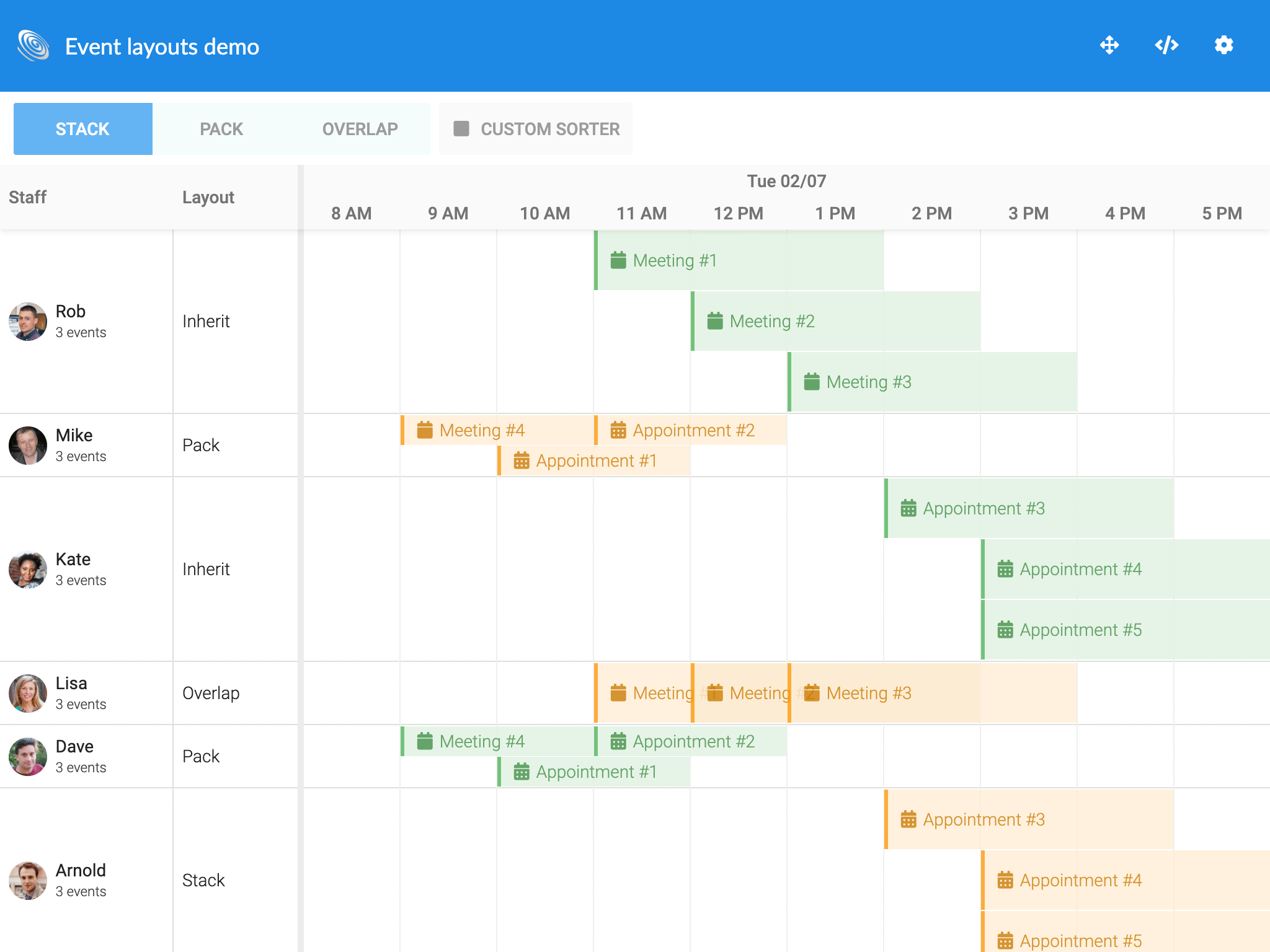Select Mike's Appointment #1 event
The height and width of the screenshot is (952, 1270).
(x=594, y=461)
